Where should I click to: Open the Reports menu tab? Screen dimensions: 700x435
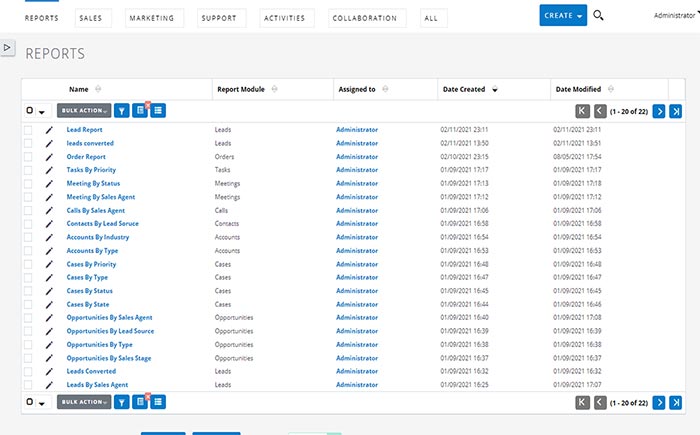click(42, 18)
